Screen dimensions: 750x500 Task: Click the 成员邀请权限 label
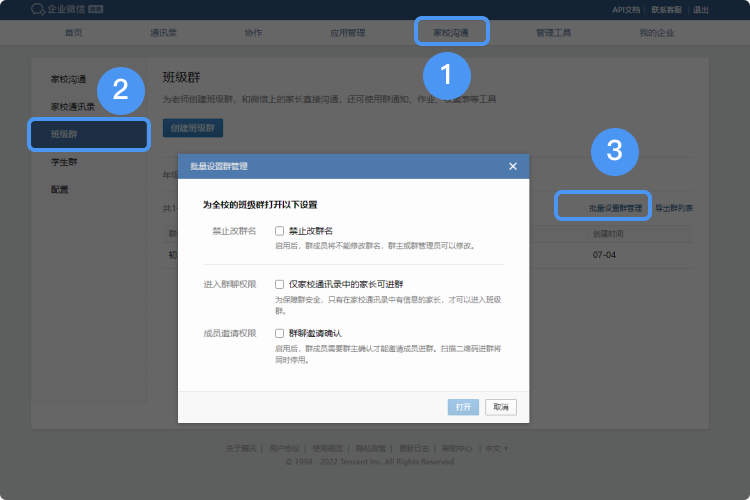click(x=230, y=333)
